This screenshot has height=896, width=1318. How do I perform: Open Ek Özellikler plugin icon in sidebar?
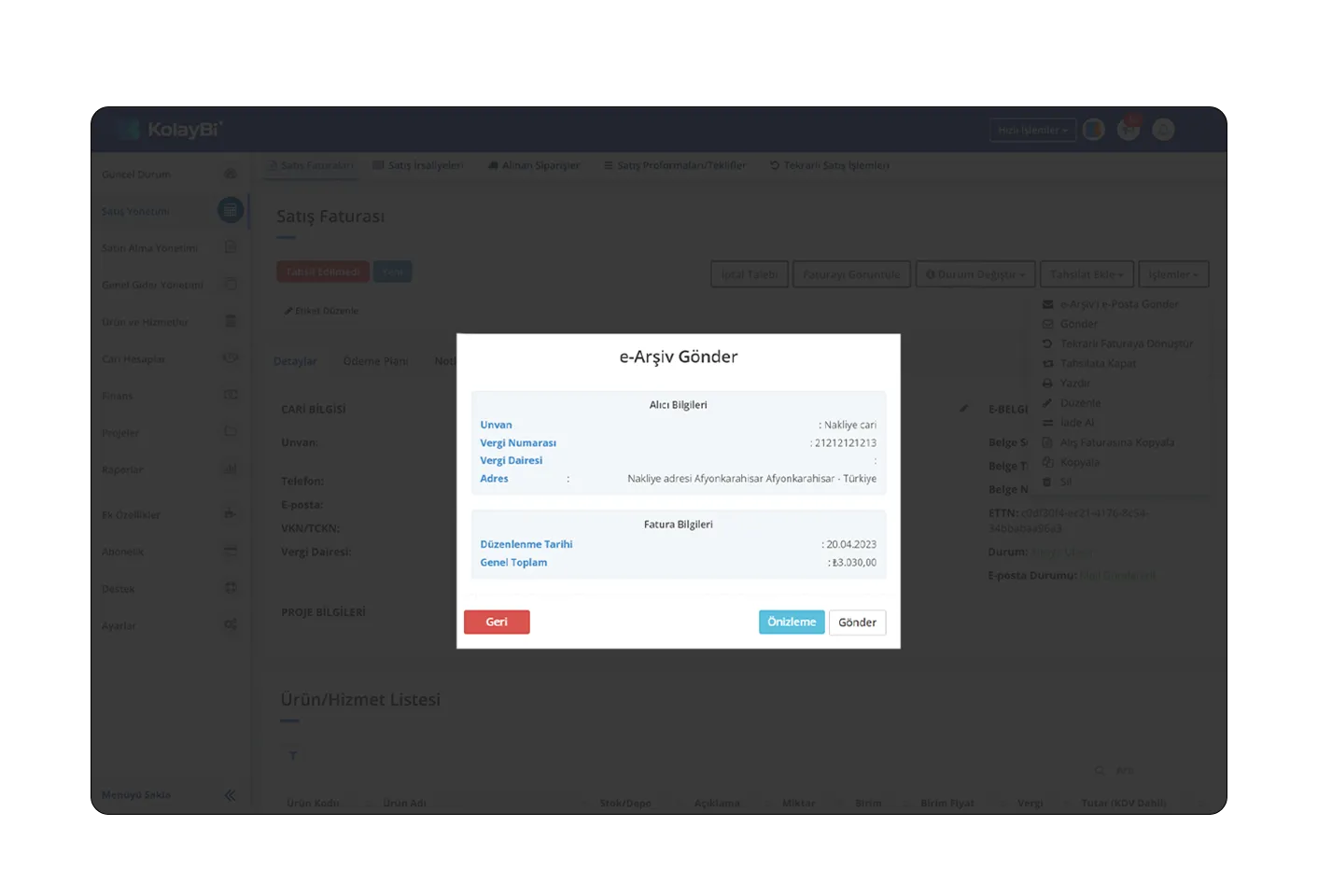pyautogui.click(x=231, y=513)
